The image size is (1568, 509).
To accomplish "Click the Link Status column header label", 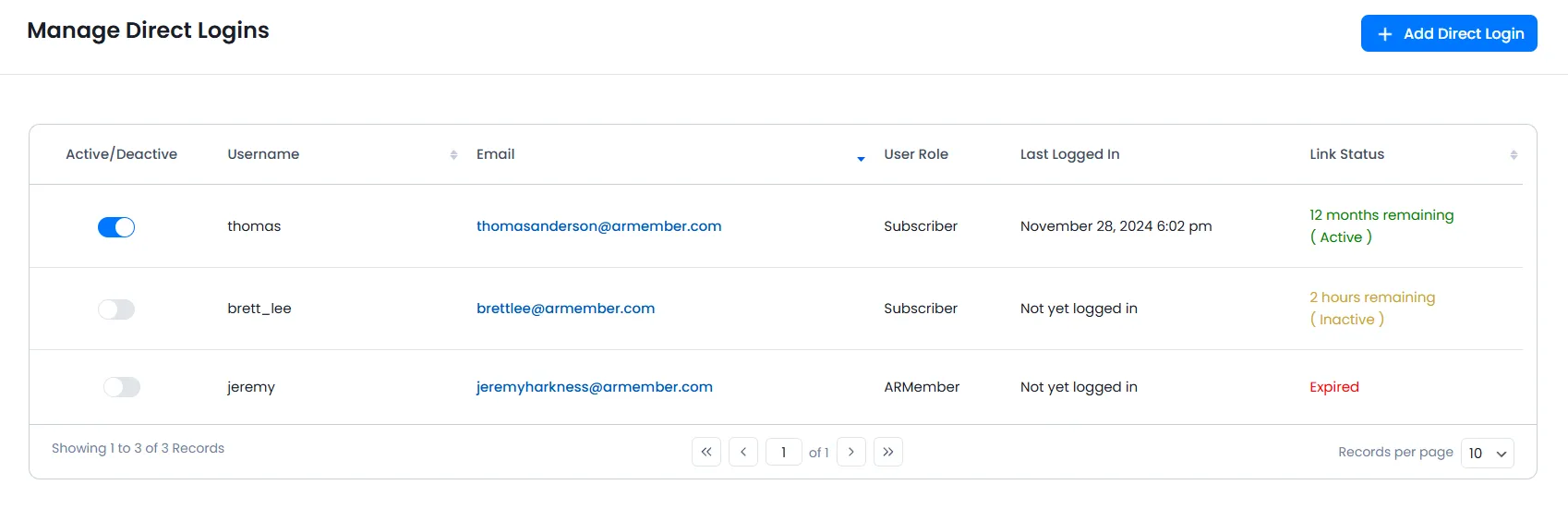I will pos(1346,154).
